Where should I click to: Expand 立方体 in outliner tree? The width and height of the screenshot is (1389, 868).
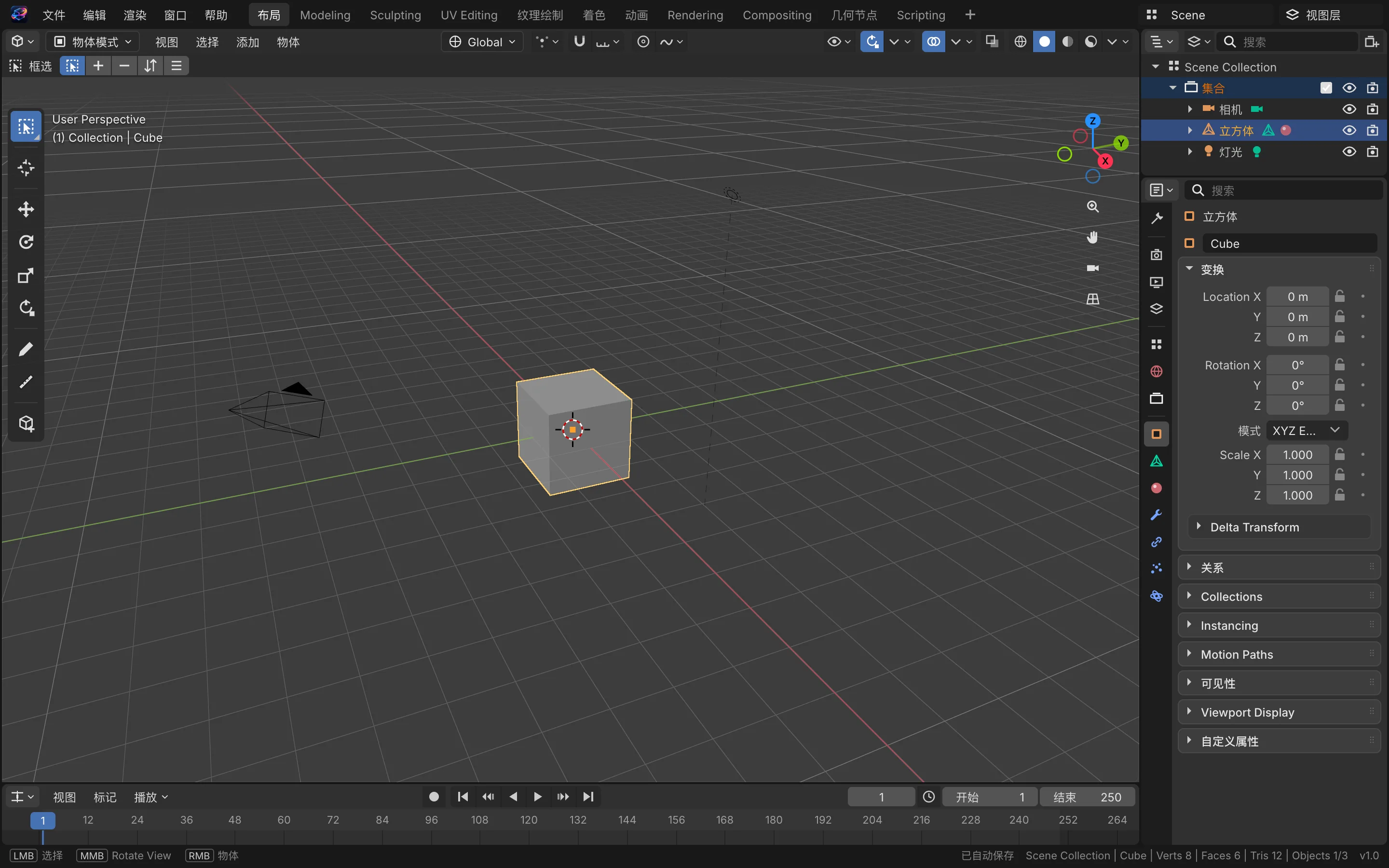coord(1190,130)
